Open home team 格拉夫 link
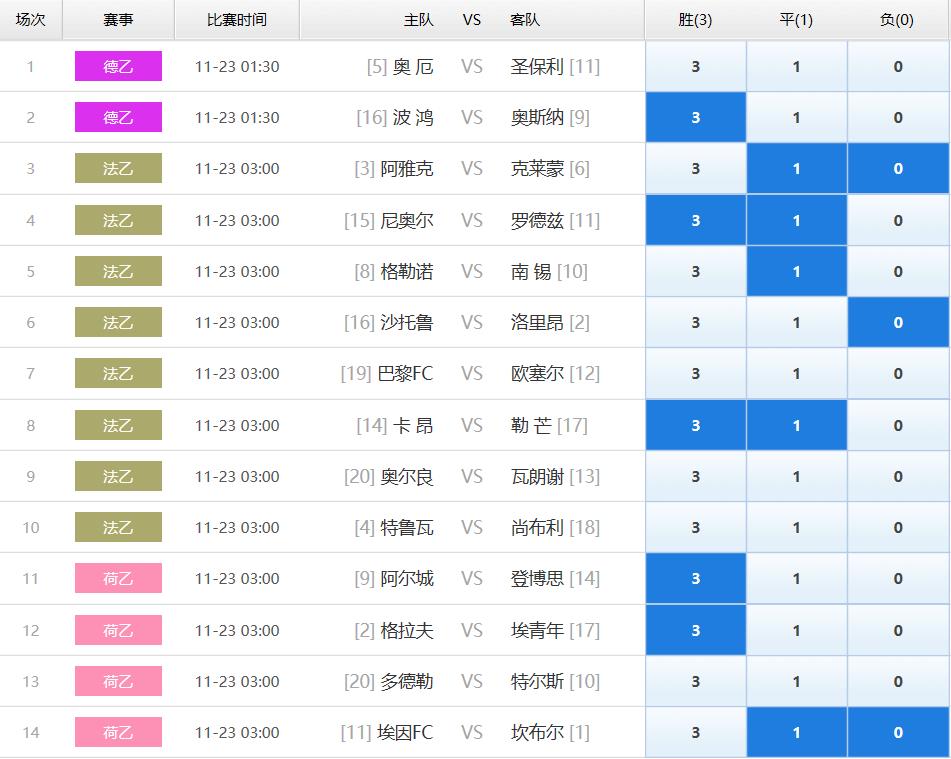951x759 pixels. (x=407, y=630)
